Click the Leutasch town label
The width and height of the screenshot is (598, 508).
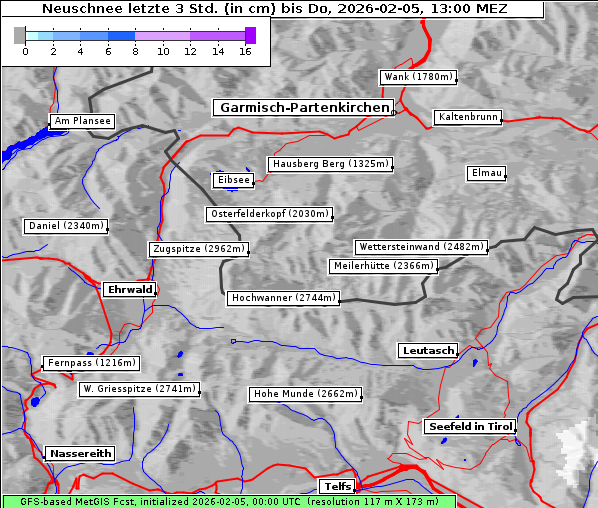(x=428, y=351)
